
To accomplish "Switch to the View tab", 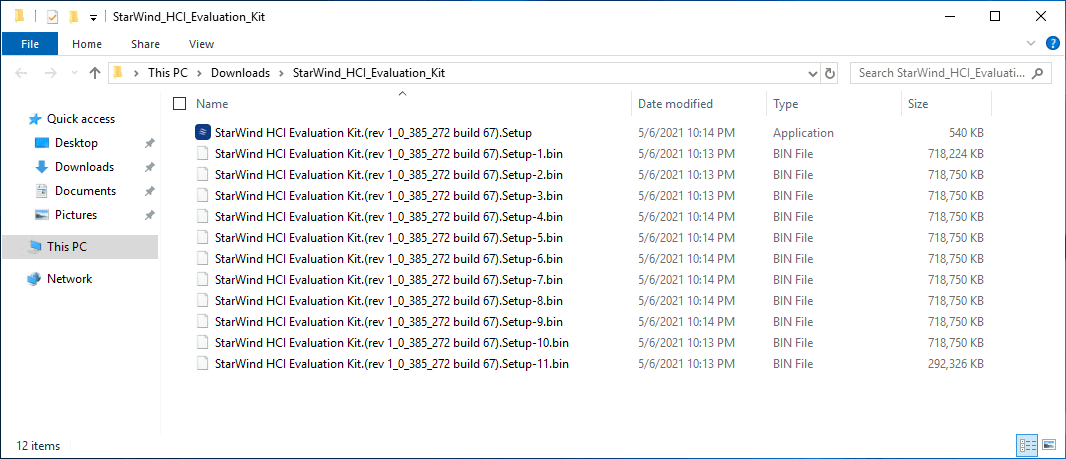I will coord(201,44).
